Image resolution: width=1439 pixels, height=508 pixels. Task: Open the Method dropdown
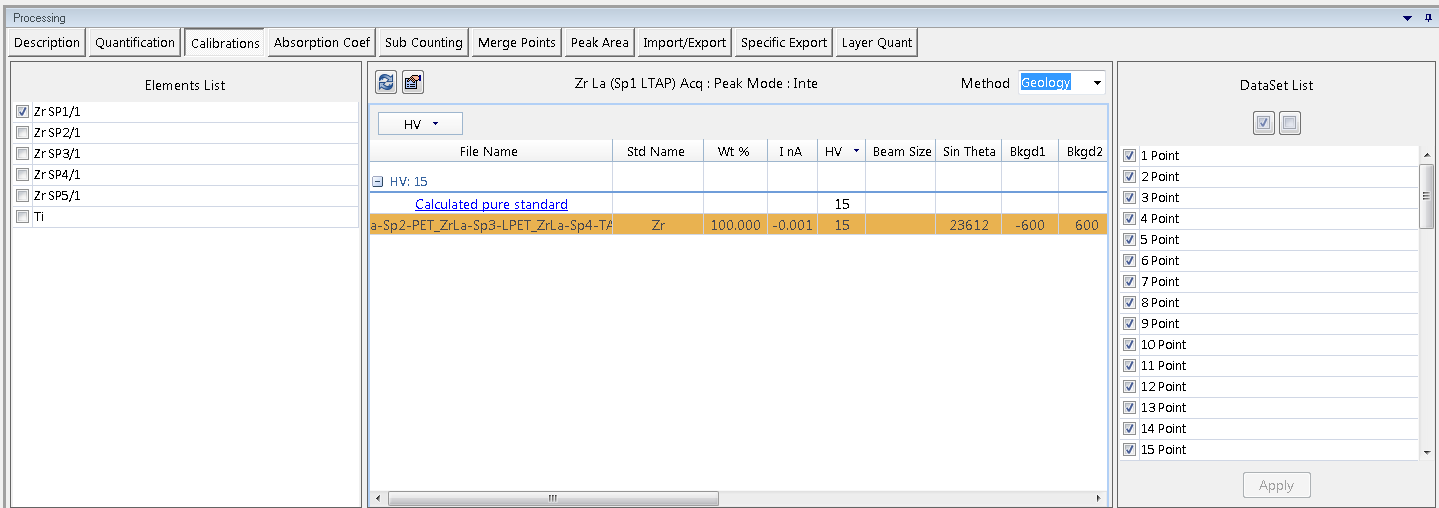tap(1097, 83)
